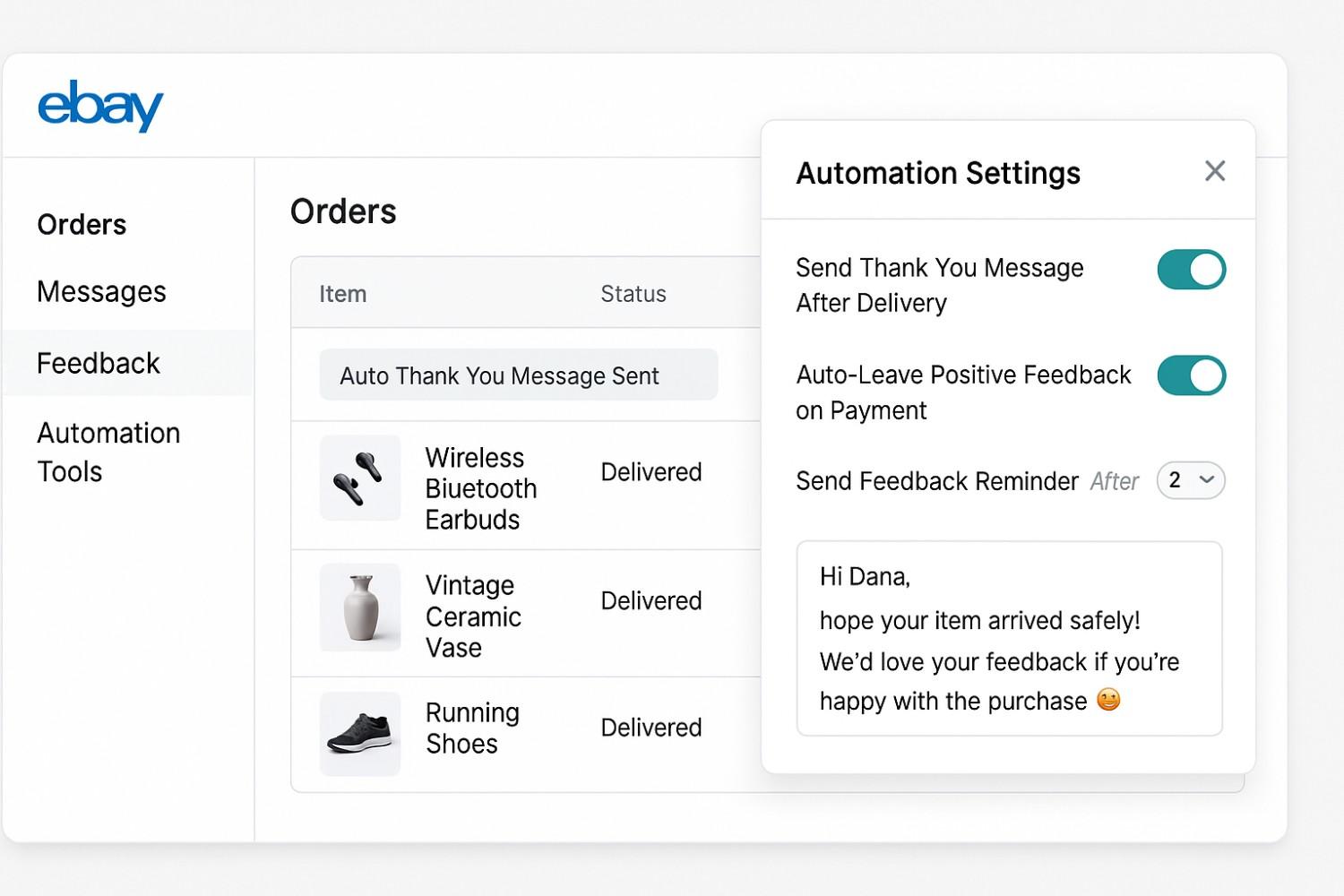
Task: Click the Running Shoes item name
Action: 472,728
